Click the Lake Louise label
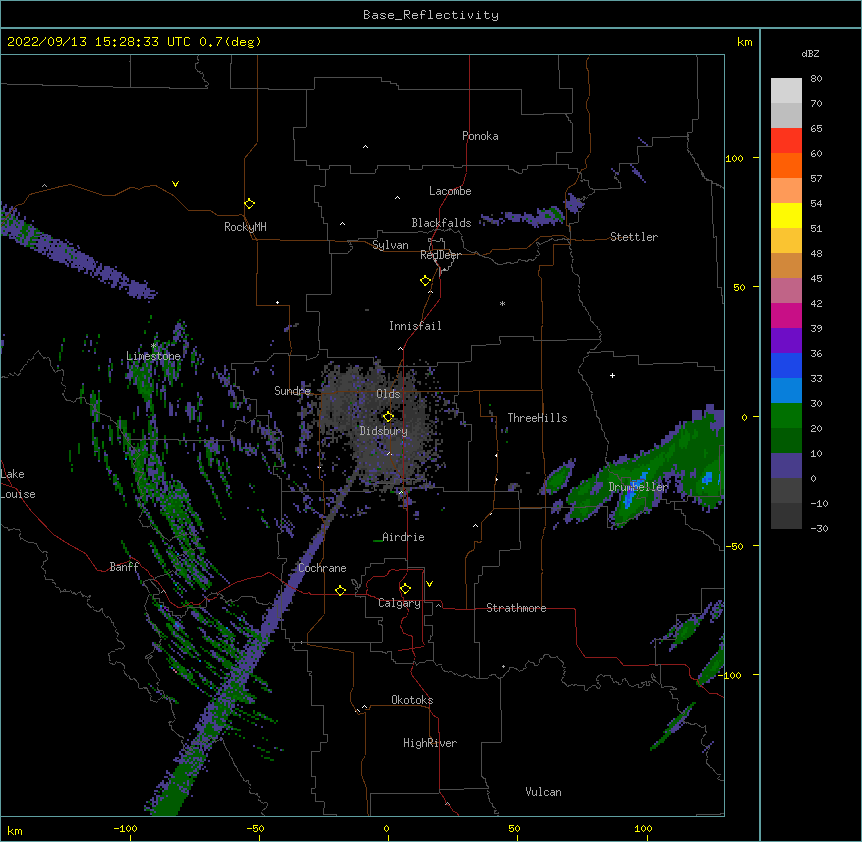The height and width of the screenshot is (842, 862). tap(18, 484)
